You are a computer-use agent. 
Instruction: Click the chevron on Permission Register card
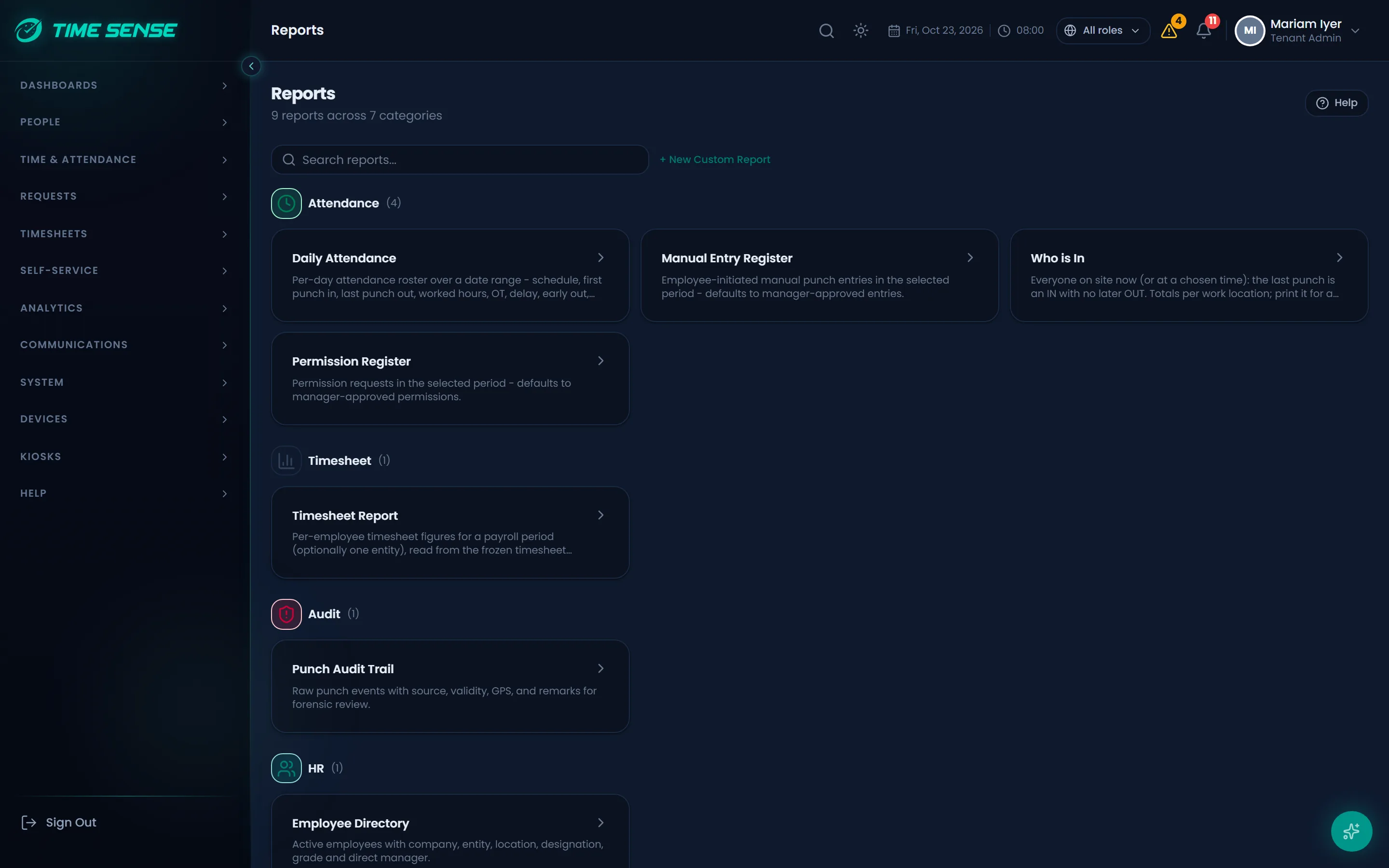click(600, 361)
